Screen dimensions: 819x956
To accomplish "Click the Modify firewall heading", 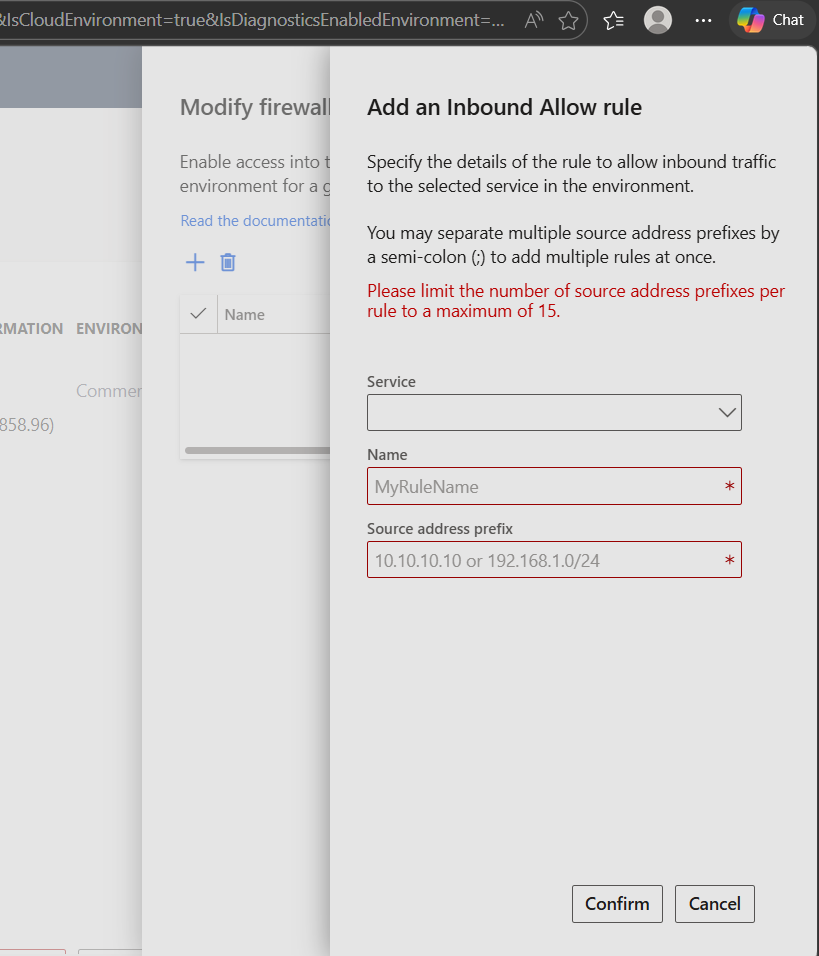I will pyautogui.click(x=255, y=107).
